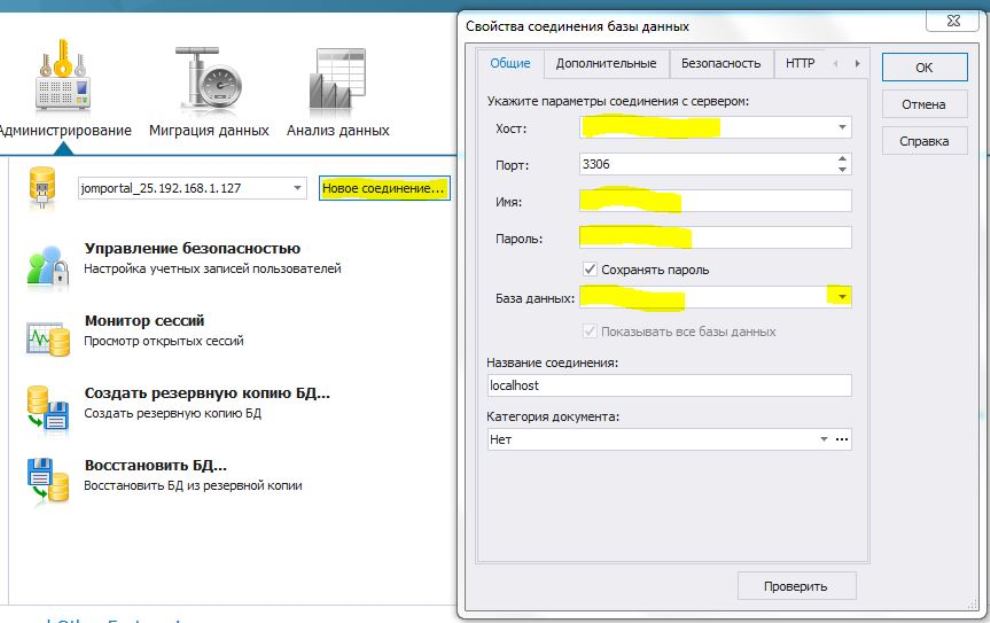990x623 pixels.
Task: Increase the port number with the up arrow
Action: tap(842, 159)
